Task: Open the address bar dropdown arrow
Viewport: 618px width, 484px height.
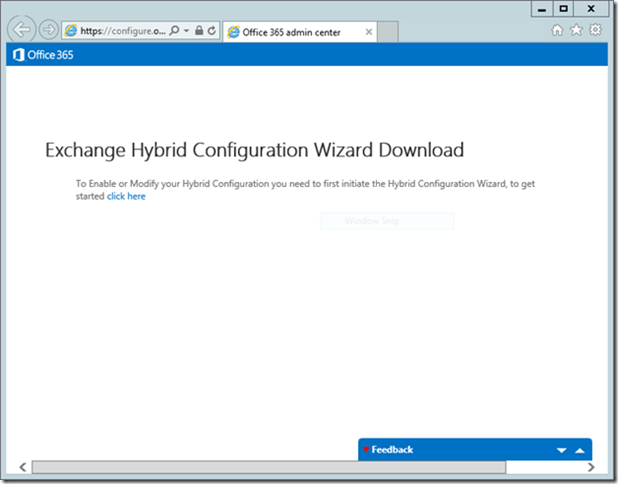Action: pyautogui.click(x=186, y=31)
